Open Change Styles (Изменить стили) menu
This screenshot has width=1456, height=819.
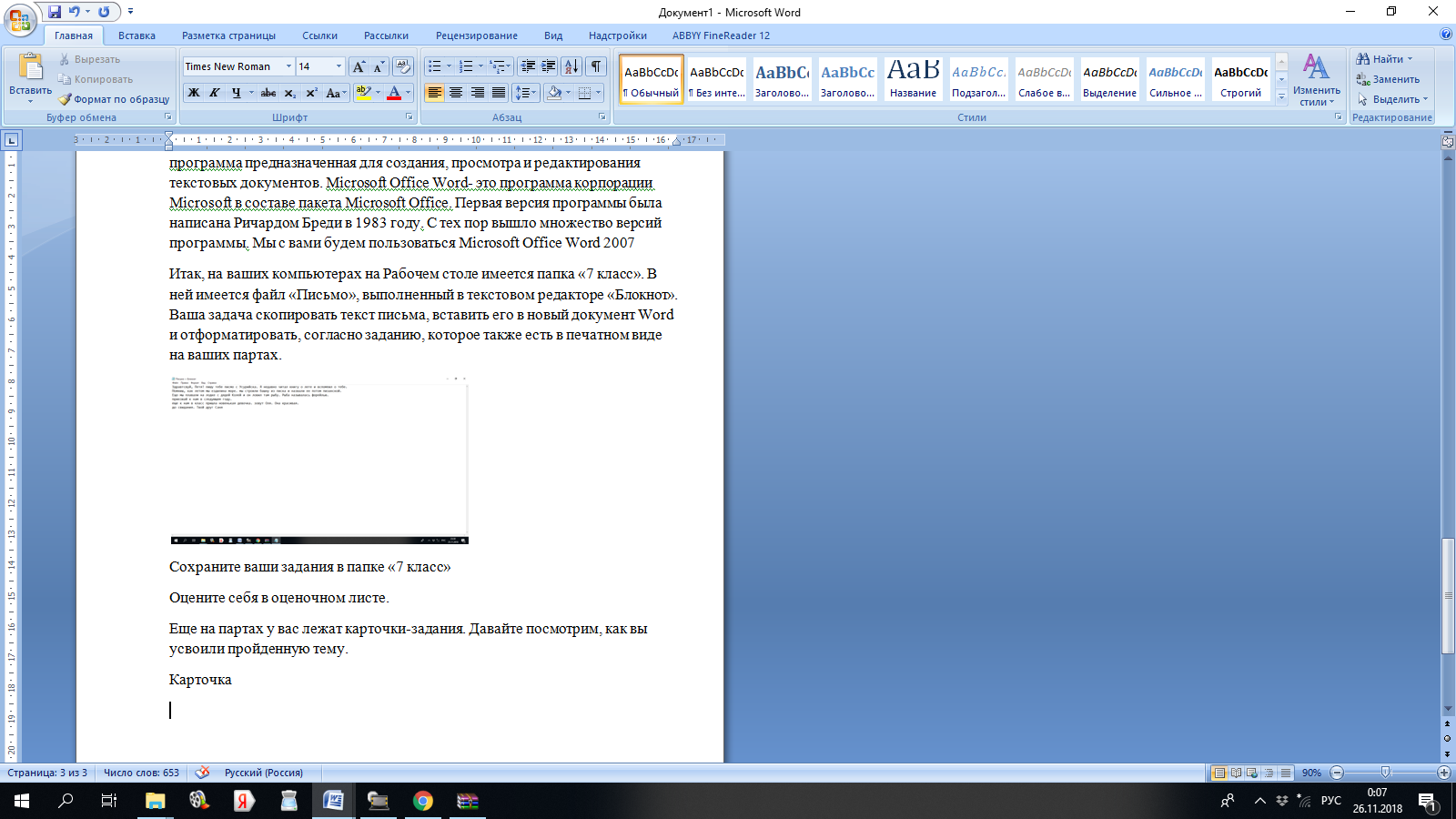coord(1316,79)
